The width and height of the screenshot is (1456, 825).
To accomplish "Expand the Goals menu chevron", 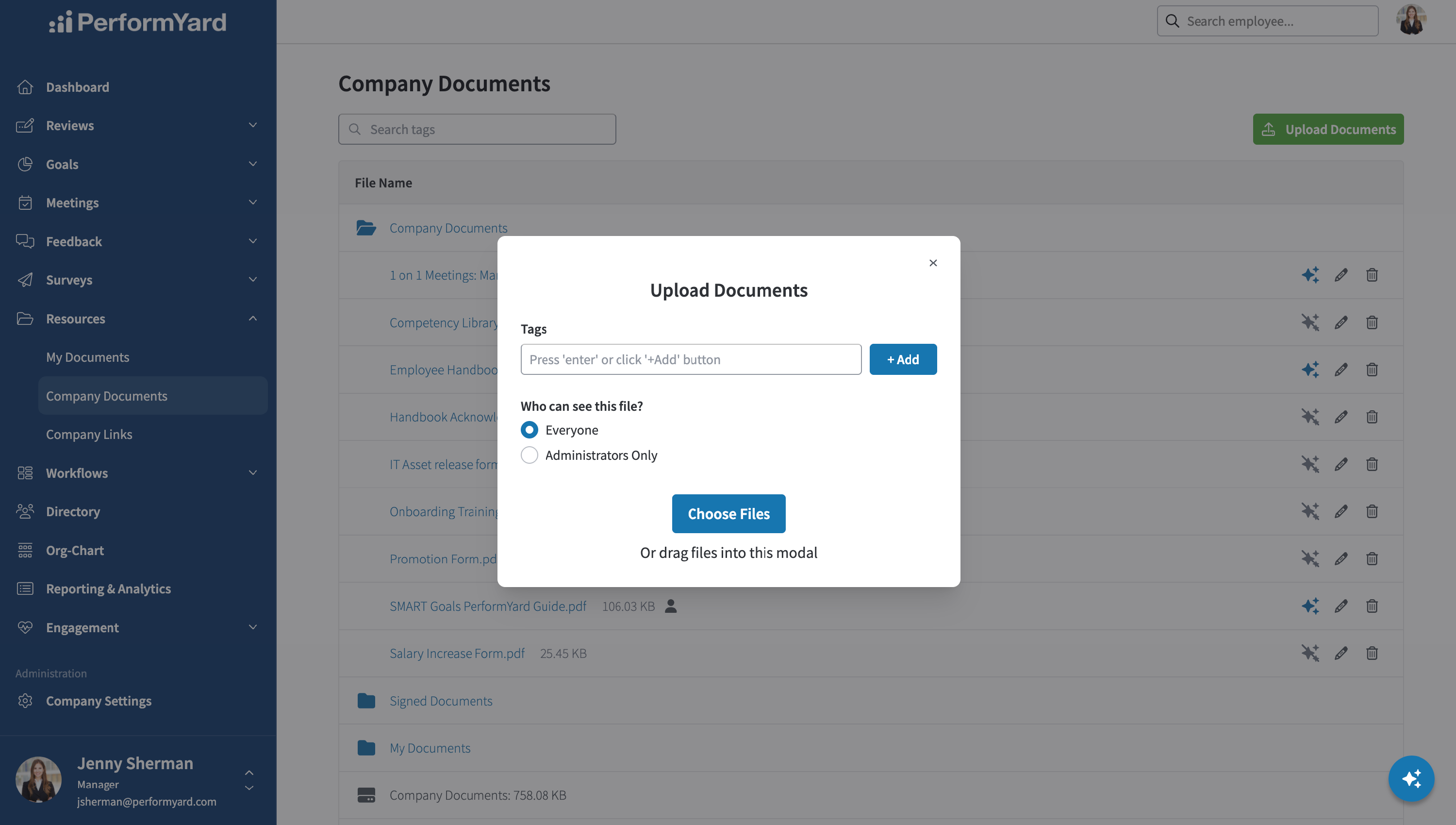I will click(252, 164).
